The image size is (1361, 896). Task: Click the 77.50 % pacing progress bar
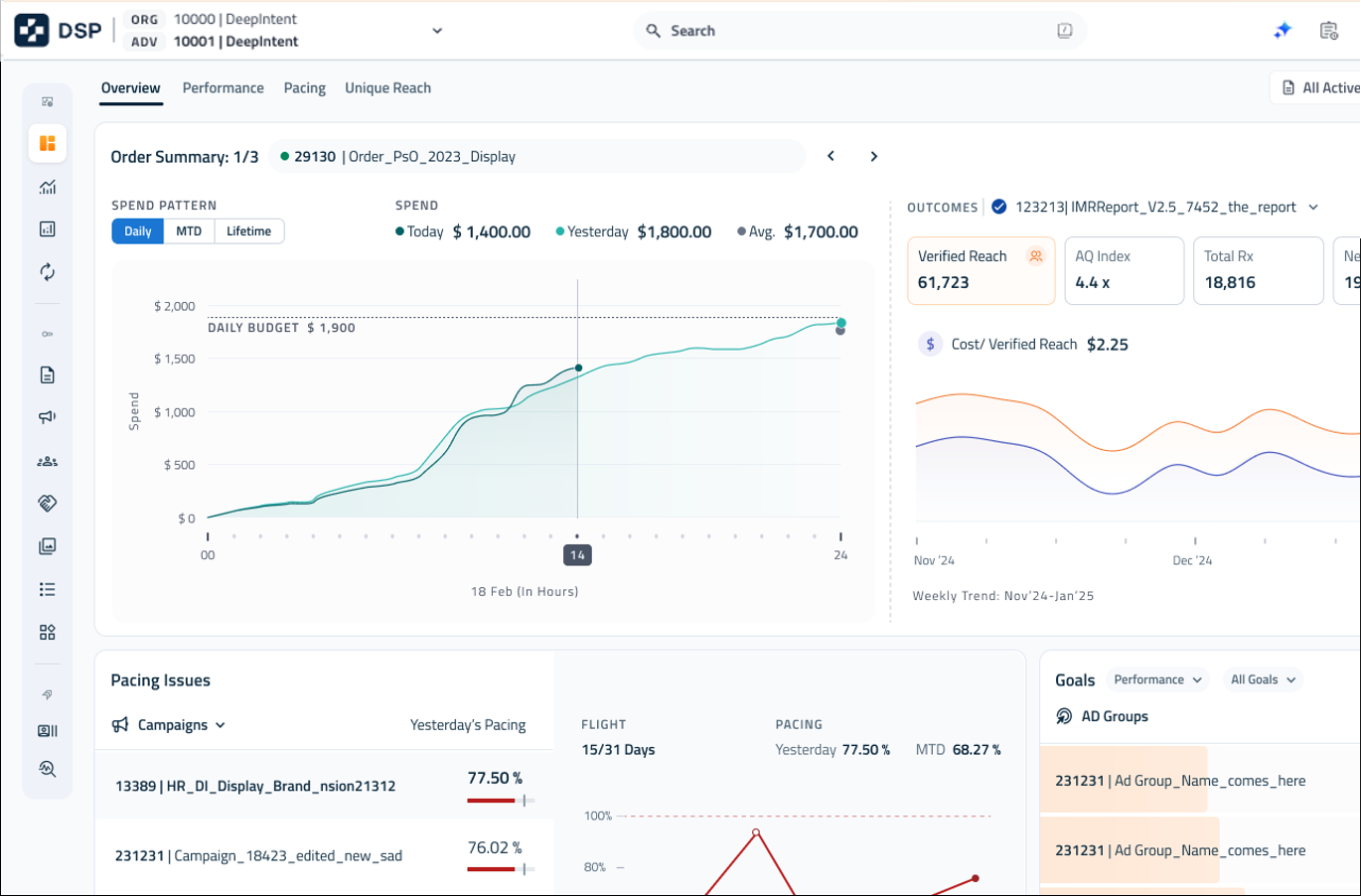(501, 801)
